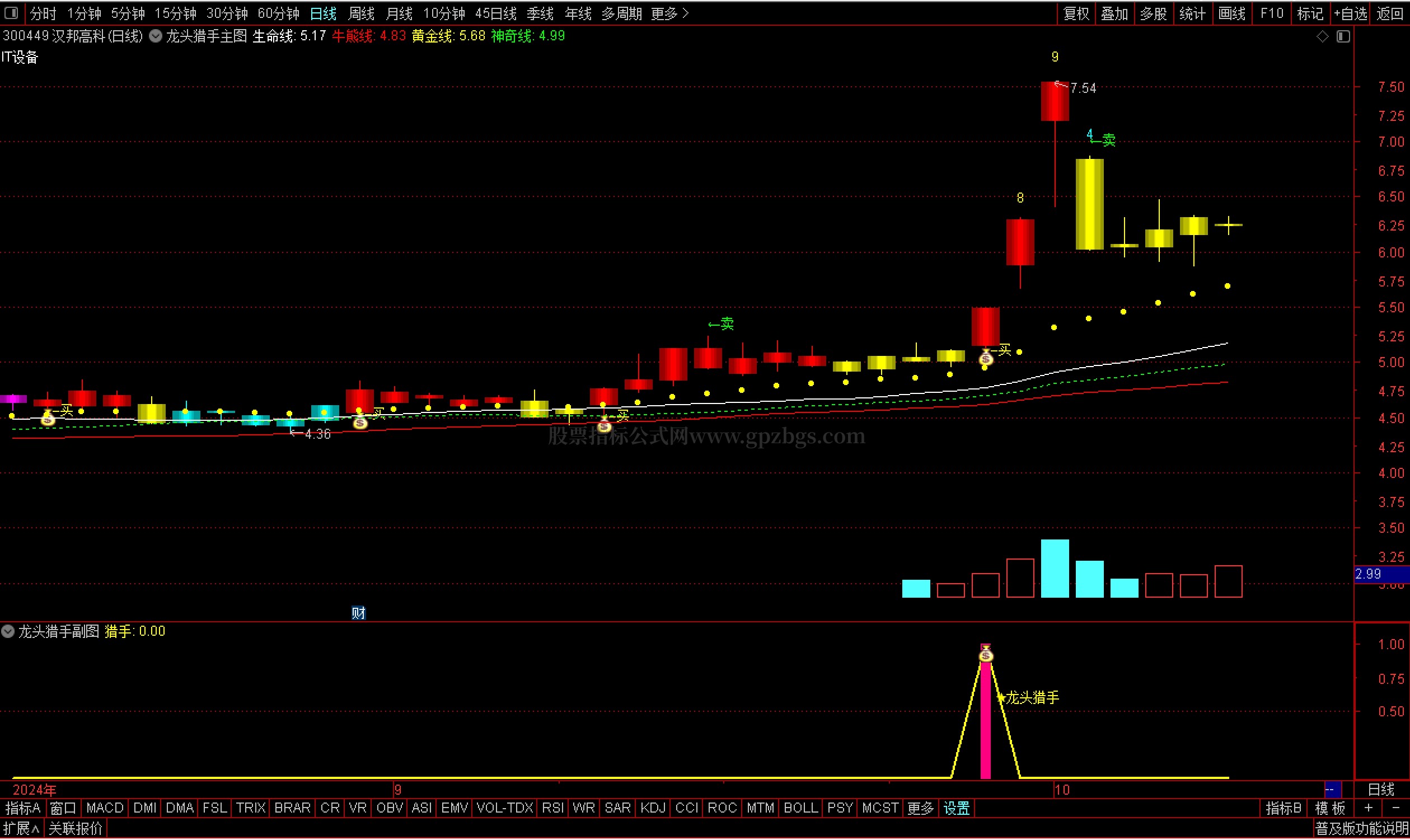
Task: Click the 标记 mark button
Action: click(x=1310, y=13)
